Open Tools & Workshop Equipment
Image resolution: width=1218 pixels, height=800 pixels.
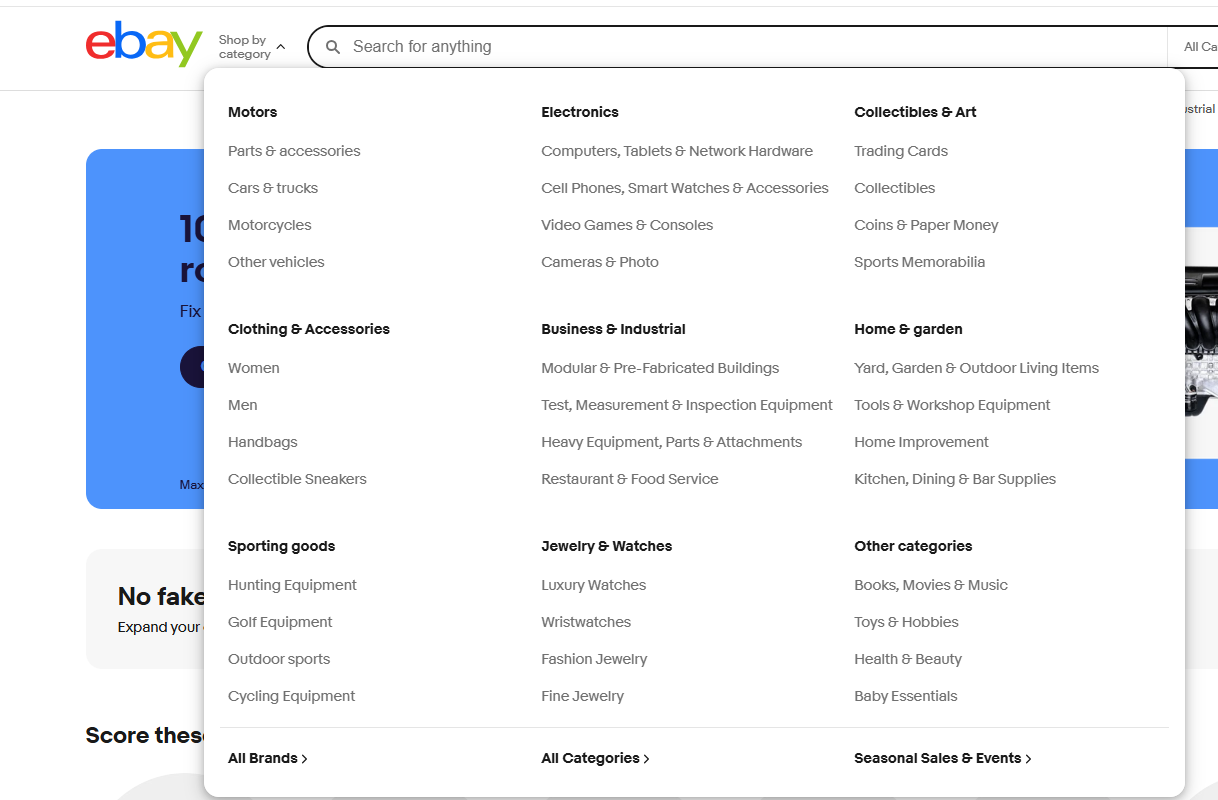pos(952,405)
